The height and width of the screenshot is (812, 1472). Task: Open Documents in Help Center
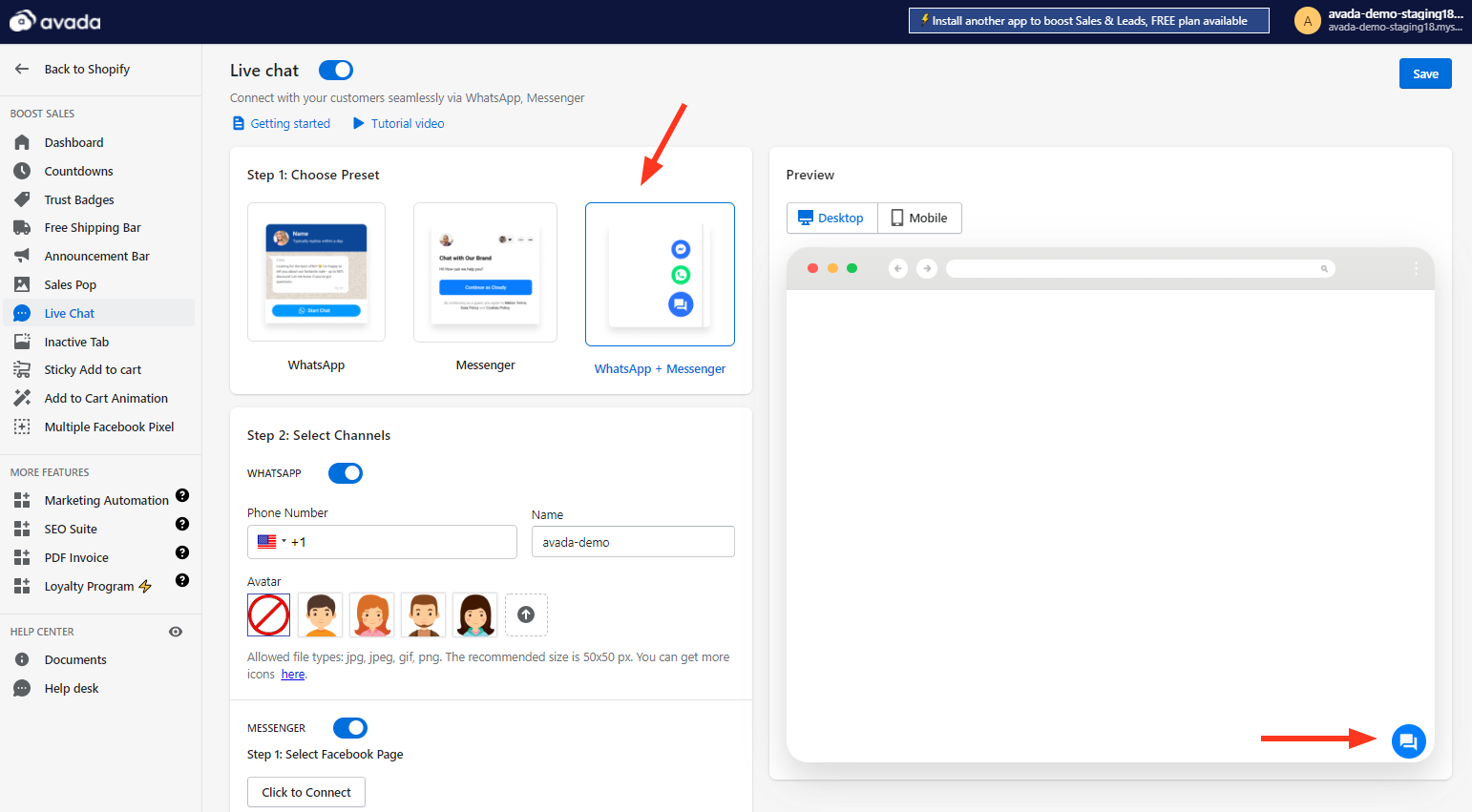[75, 659]
